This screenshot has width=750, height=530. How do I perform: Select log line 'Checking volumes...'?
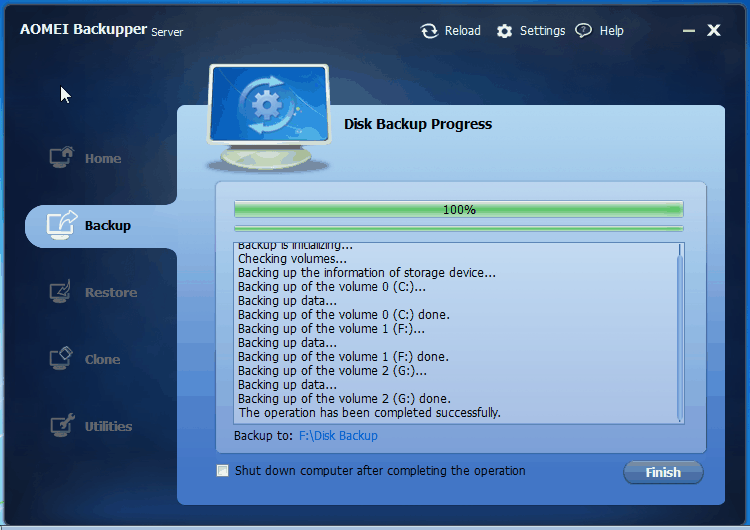[x=293, y=259]
